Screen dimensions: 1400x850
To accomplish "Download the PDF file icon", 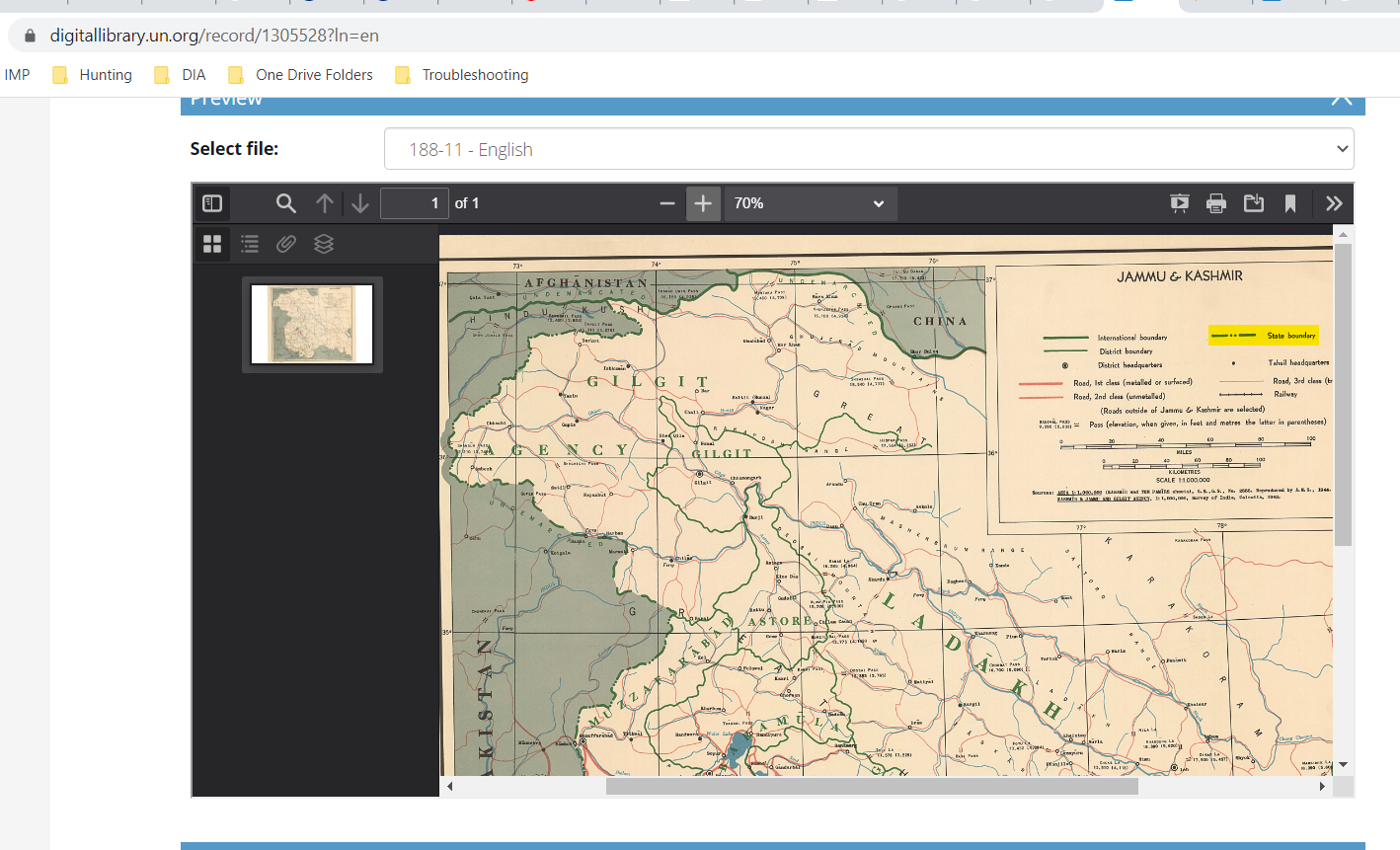I will pos(1254,203).
